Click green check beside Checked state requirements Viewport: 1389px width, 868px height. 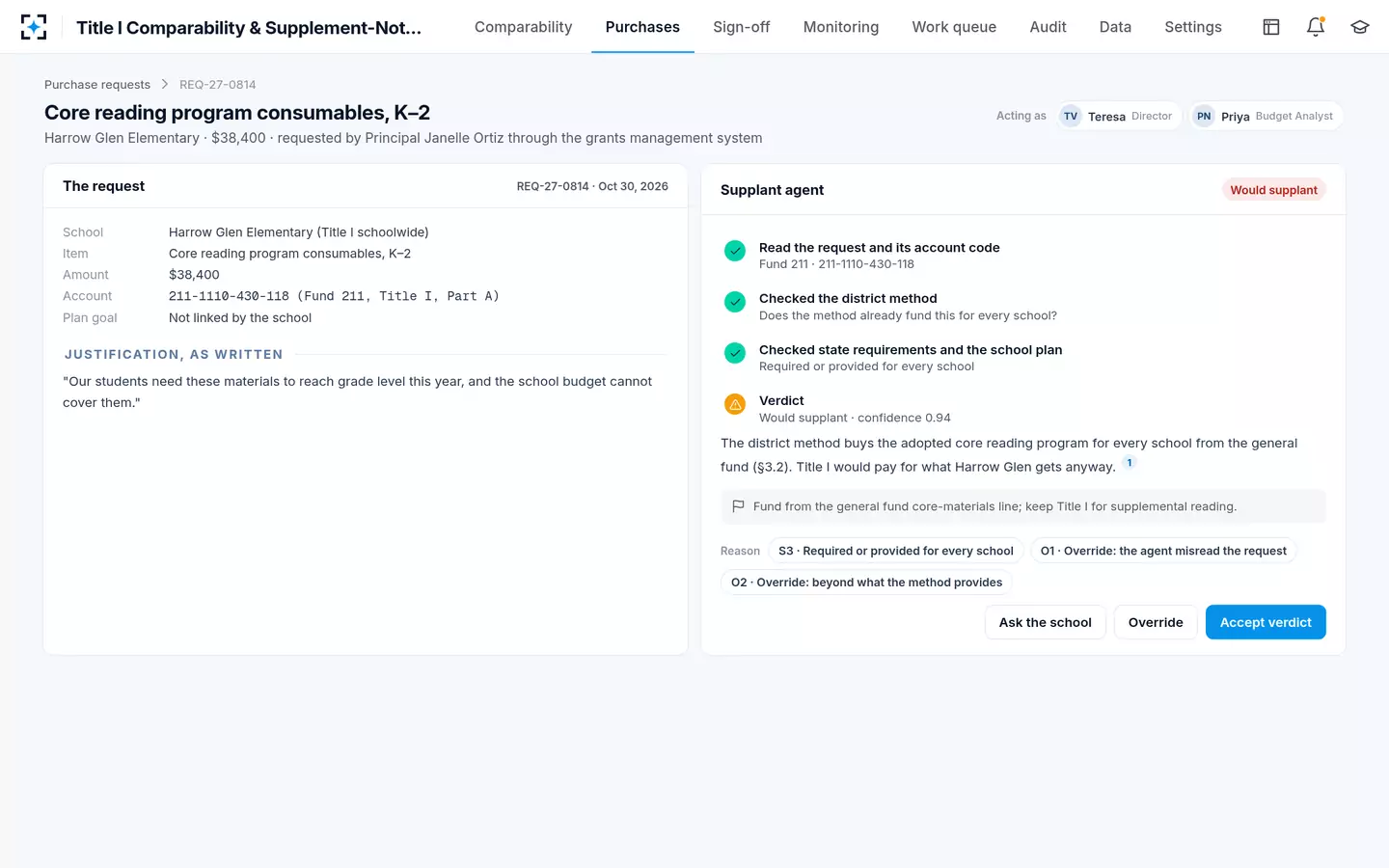[x=735, y=353]
